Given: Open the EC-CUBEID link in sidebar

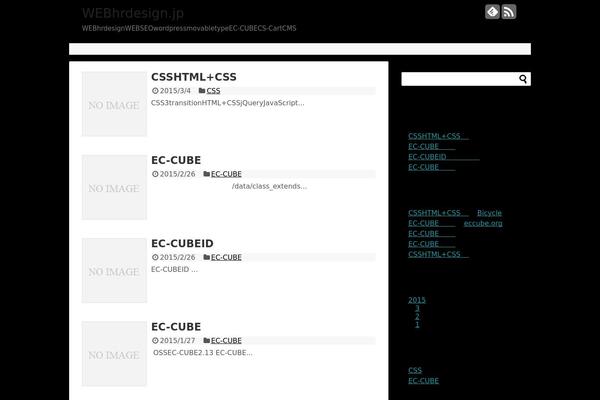Looking at the screenshot, I should pyautogui.click(x=443, y=157).
